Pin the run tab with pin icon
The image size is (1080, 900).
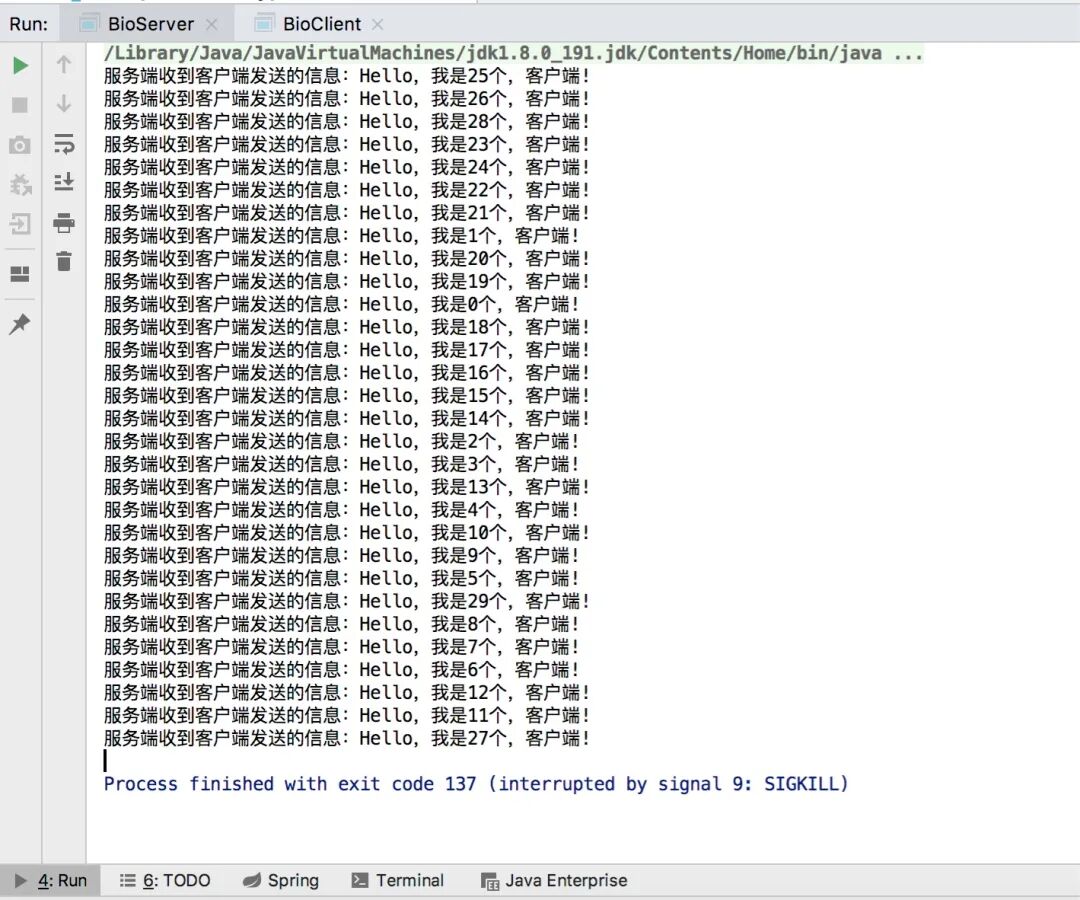pos(20,324)
